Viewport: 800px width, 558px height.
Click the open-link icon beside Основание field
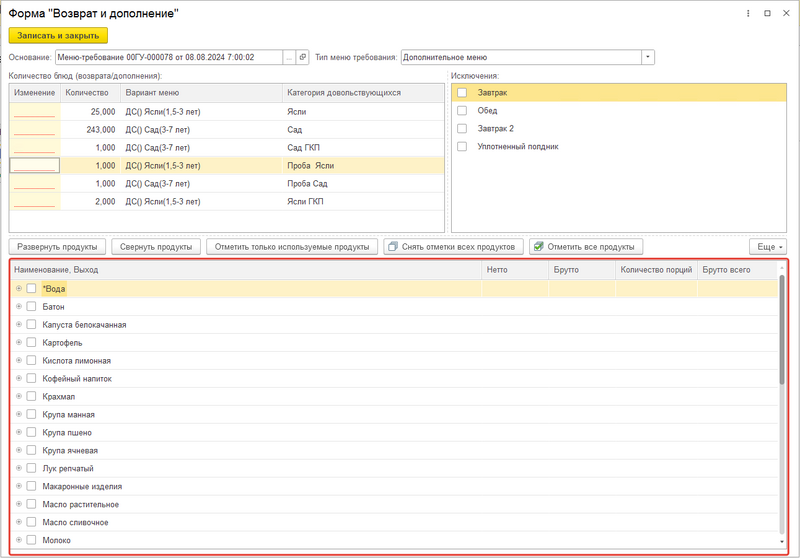point(303,57)
